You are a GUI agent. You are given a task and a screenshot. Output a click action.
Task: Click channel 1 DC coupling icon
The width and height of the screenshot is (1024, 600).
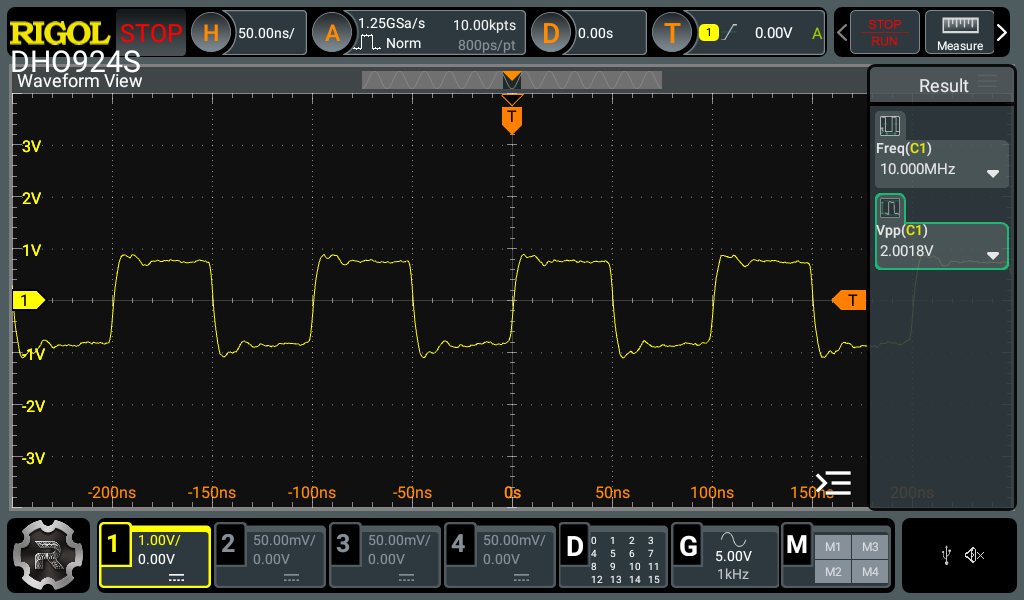point(176,578)
